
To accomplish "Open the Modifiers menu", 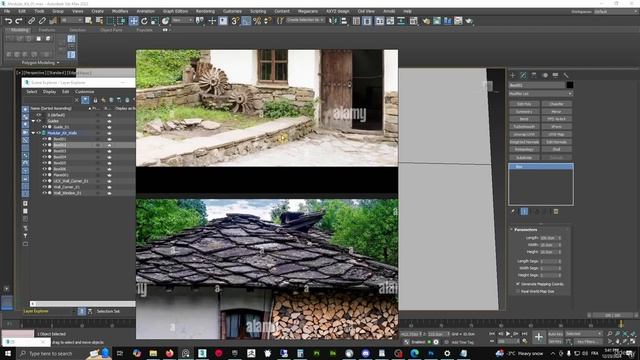I will click(120, 11).
